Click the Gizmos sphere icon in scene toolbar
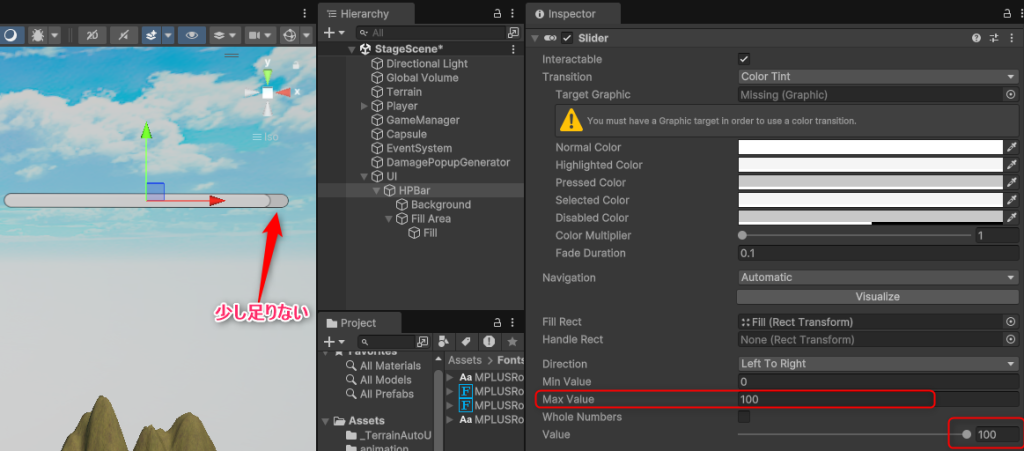Screen dimensions: 1024x451 [290, 35]
